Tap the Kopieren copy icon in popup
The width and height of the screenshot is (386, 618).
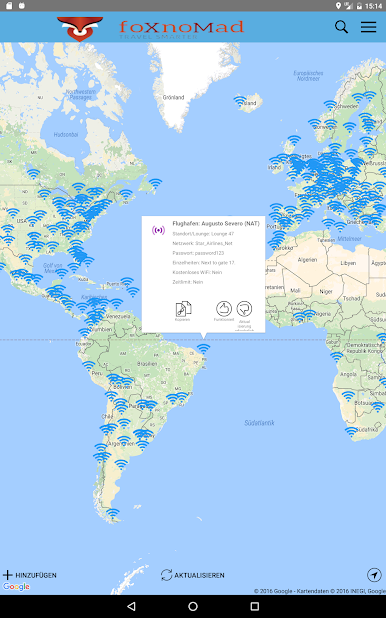pos(183,309)
